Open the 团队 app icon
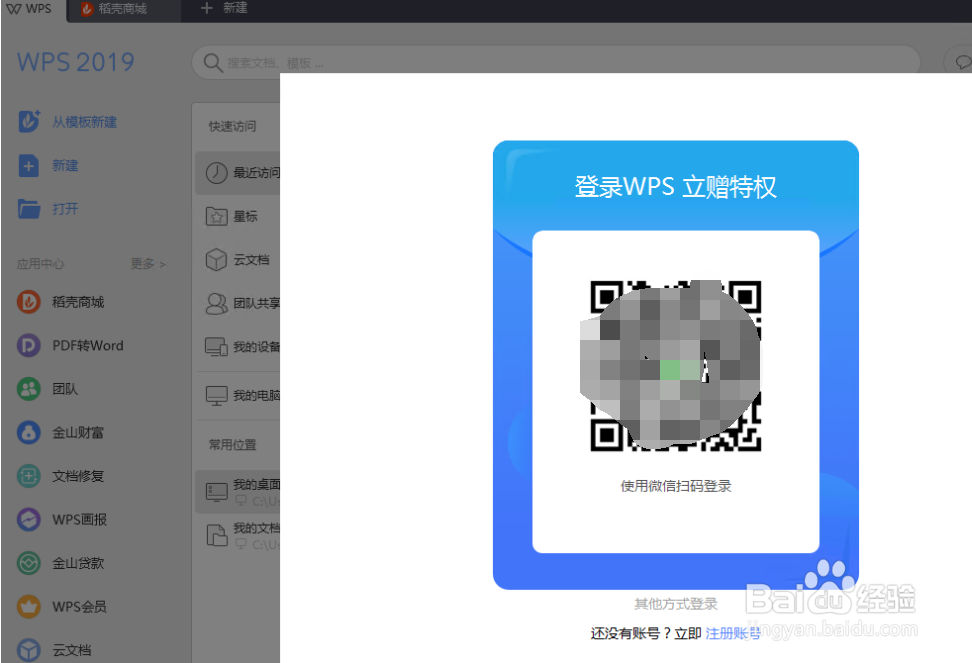 click(x=29, y=389)
